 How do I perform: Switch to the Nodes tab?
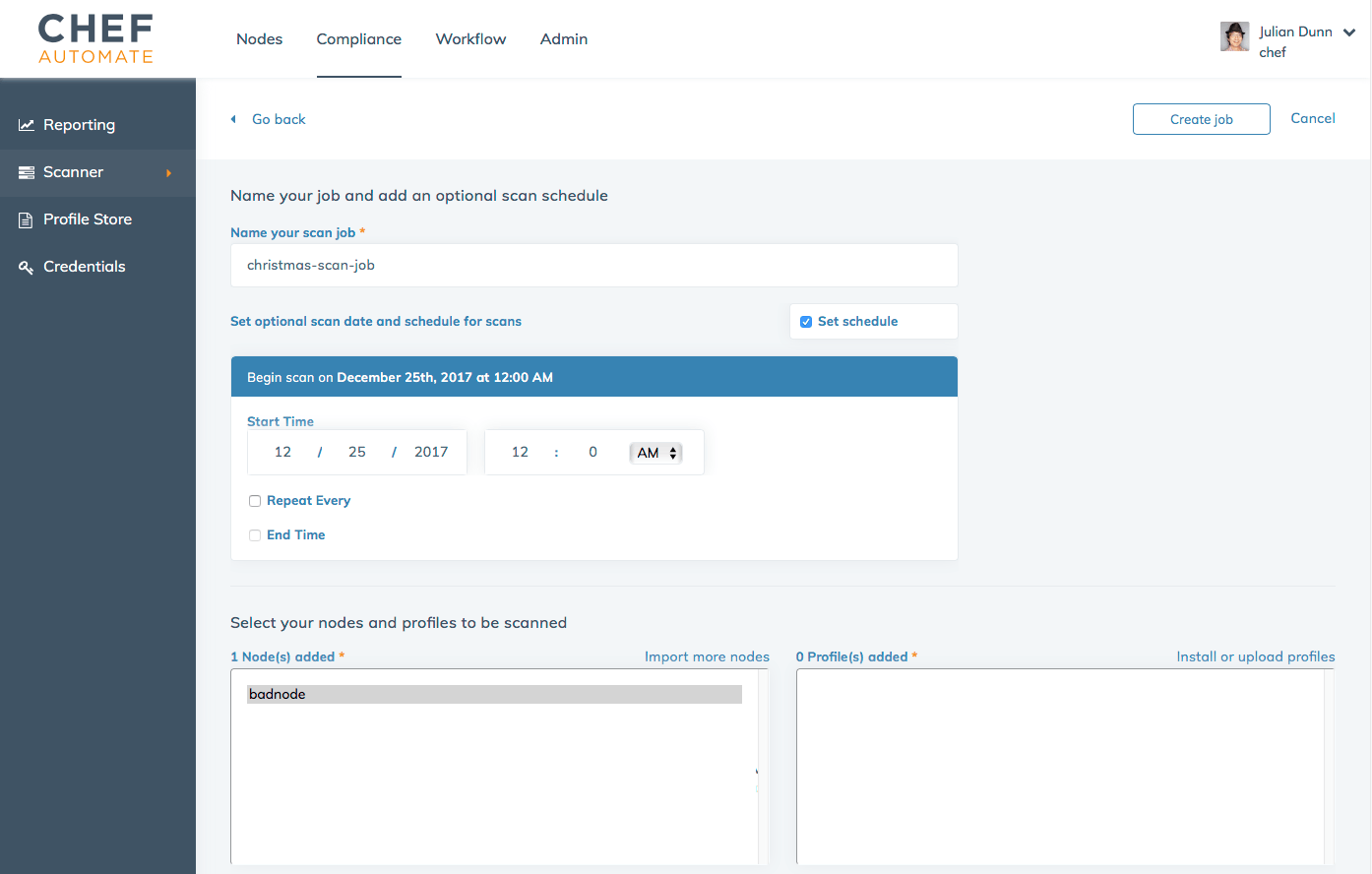click(259, 39)
